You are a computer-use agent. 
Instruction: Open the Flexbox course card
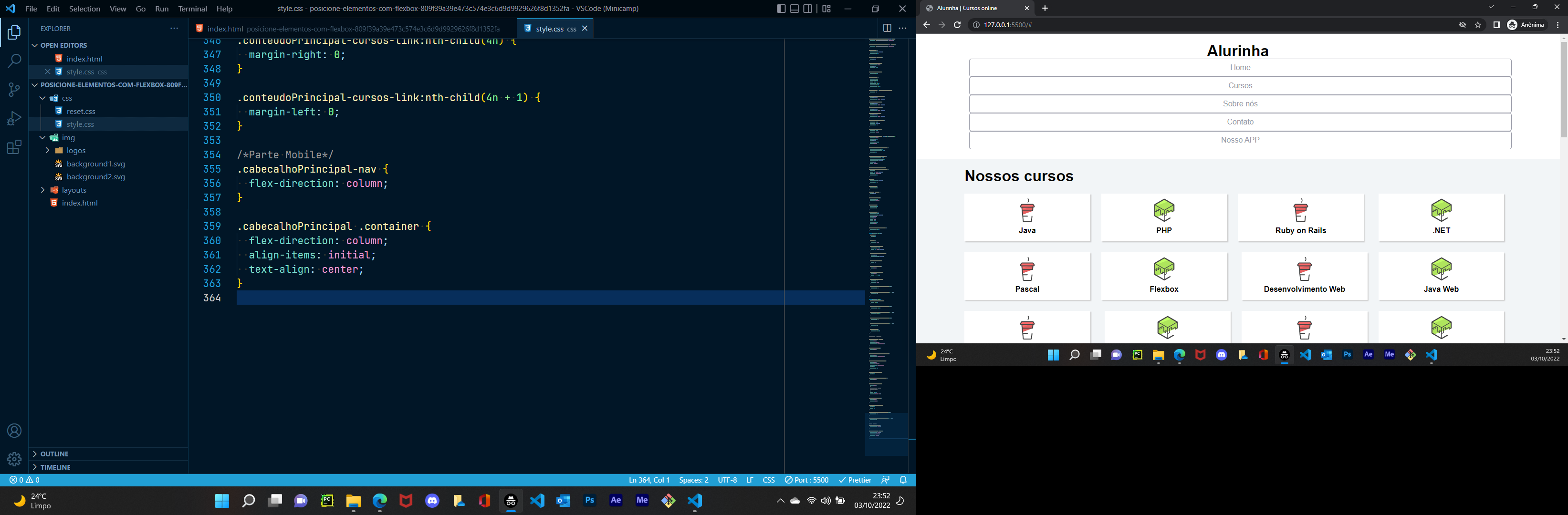point(1164,276)
